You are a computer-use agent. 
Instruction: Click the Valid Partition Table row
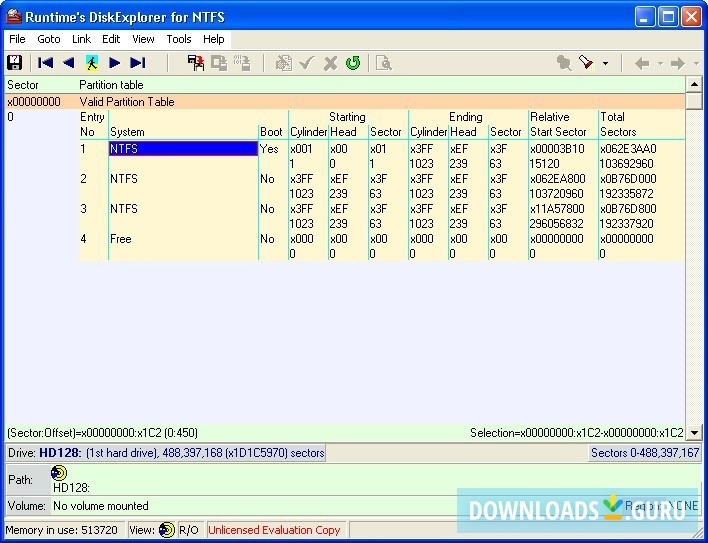point(345,102)
